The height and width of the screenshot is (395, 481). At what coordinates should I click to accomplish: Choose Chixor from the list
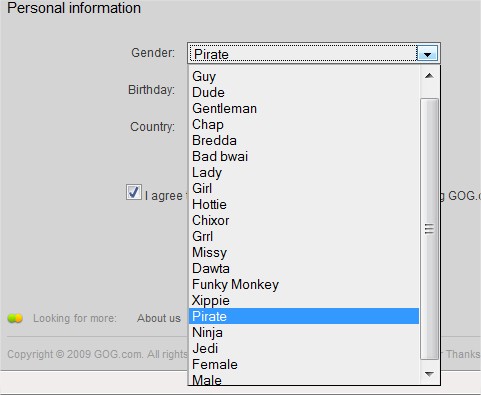304,220
